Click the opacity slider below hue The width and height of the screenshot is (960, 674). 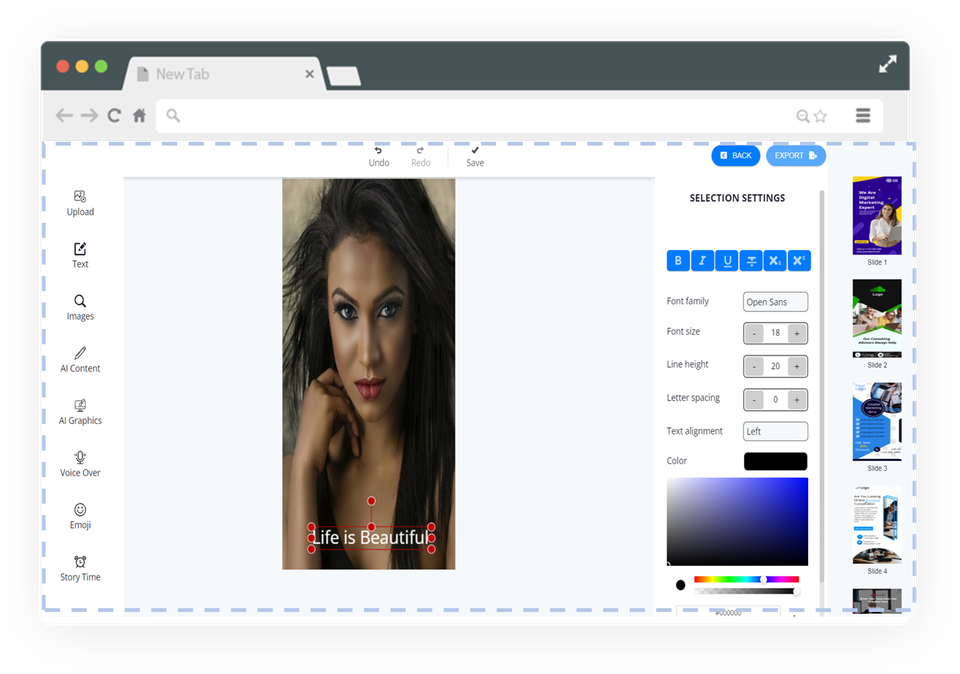pos(746,591)
